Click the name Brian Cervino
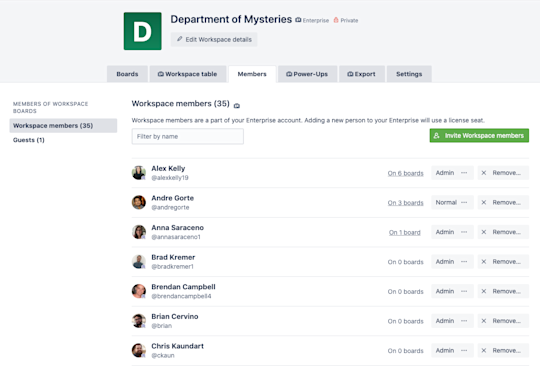The height and width of the screenshot is (367, 540). click(x=175, y=316)
